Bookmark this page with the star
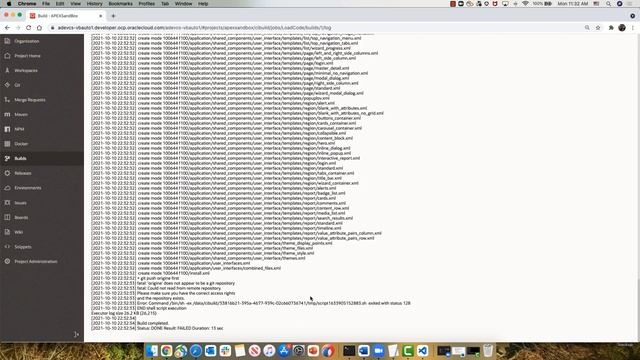This screenshot has height=360, width=640. click(598, 28)
